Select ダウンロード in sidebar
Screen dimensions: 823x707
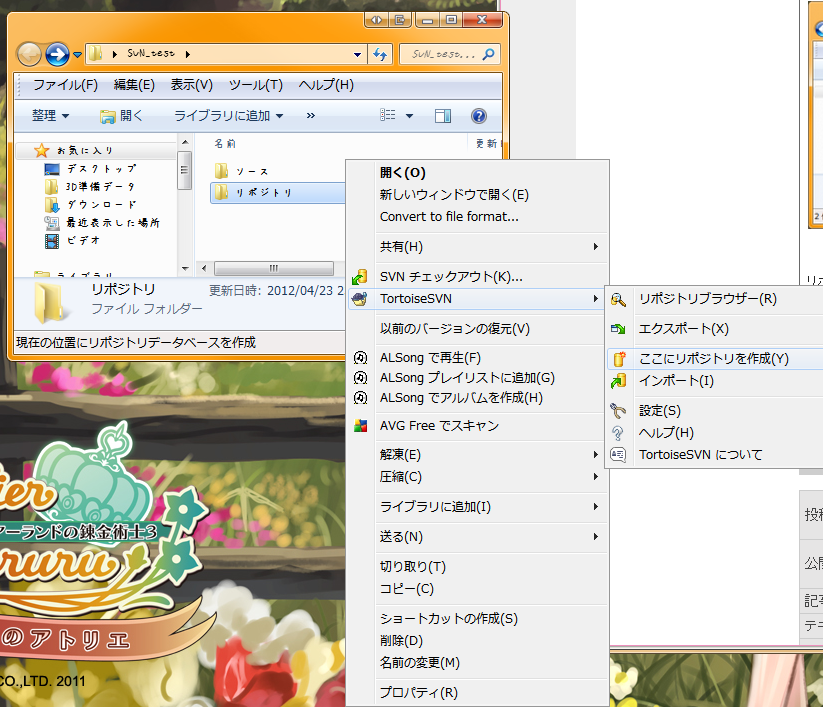[x=102, y=205]
